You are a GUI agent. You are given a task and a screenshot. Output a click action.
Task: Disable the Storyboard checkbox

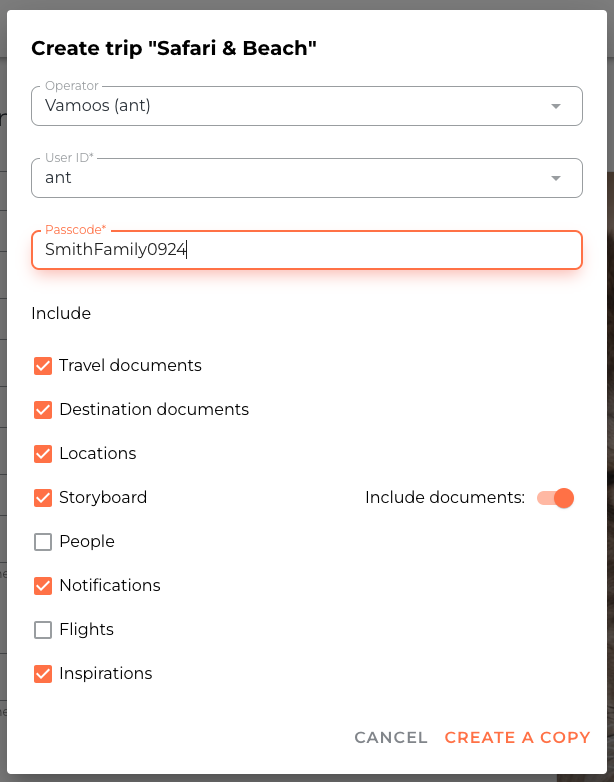[x=43, y=498]
